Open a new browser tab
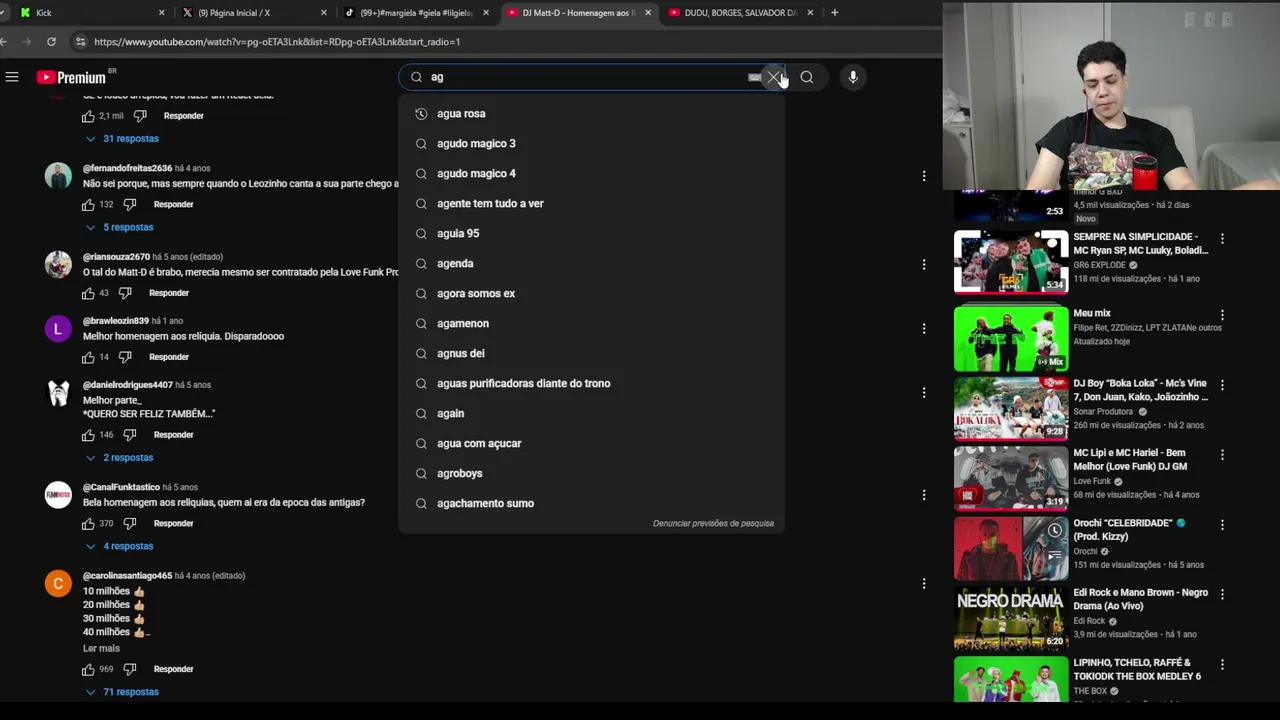Screen dimensions: 1280x720 [x=835, y=13]
